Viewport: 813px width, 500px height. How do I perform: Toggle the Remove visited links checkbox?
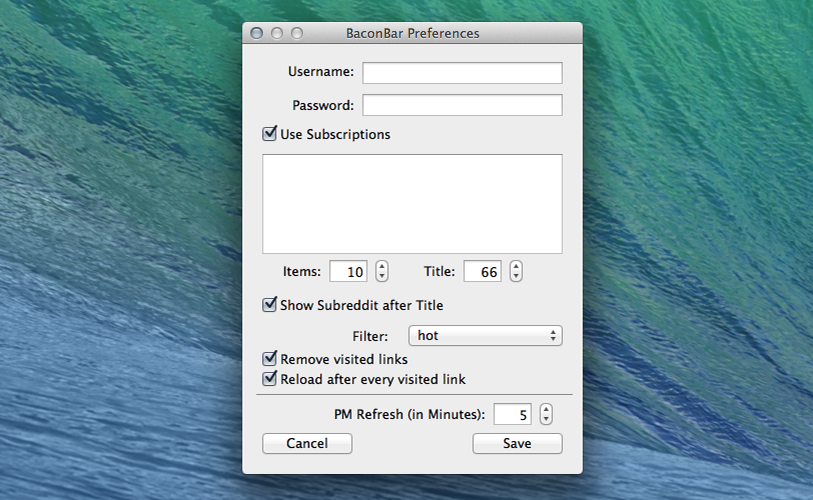(269, 359)
